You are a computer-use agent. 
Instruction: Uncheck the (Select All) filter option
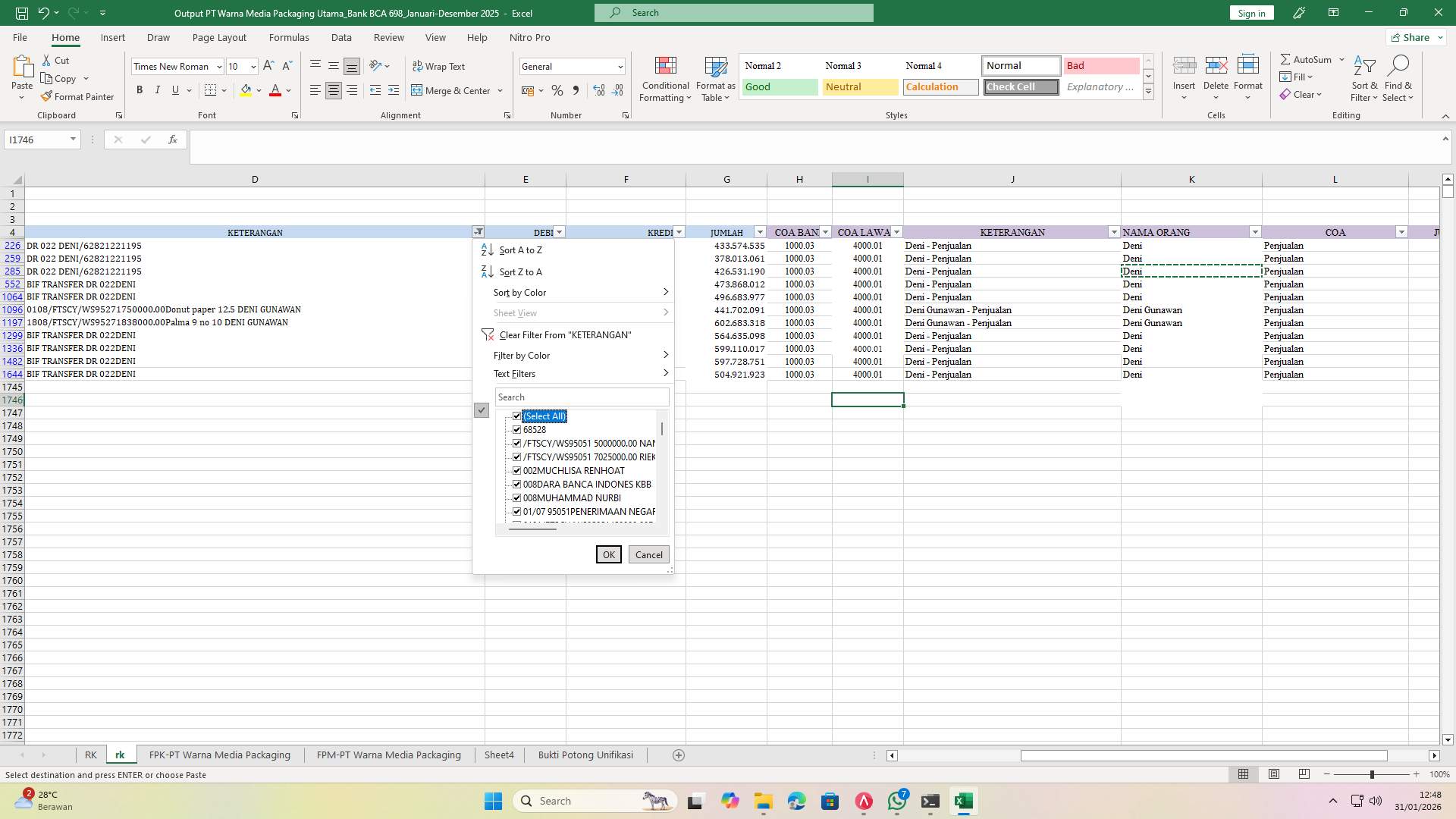click(x=516, y=416)
